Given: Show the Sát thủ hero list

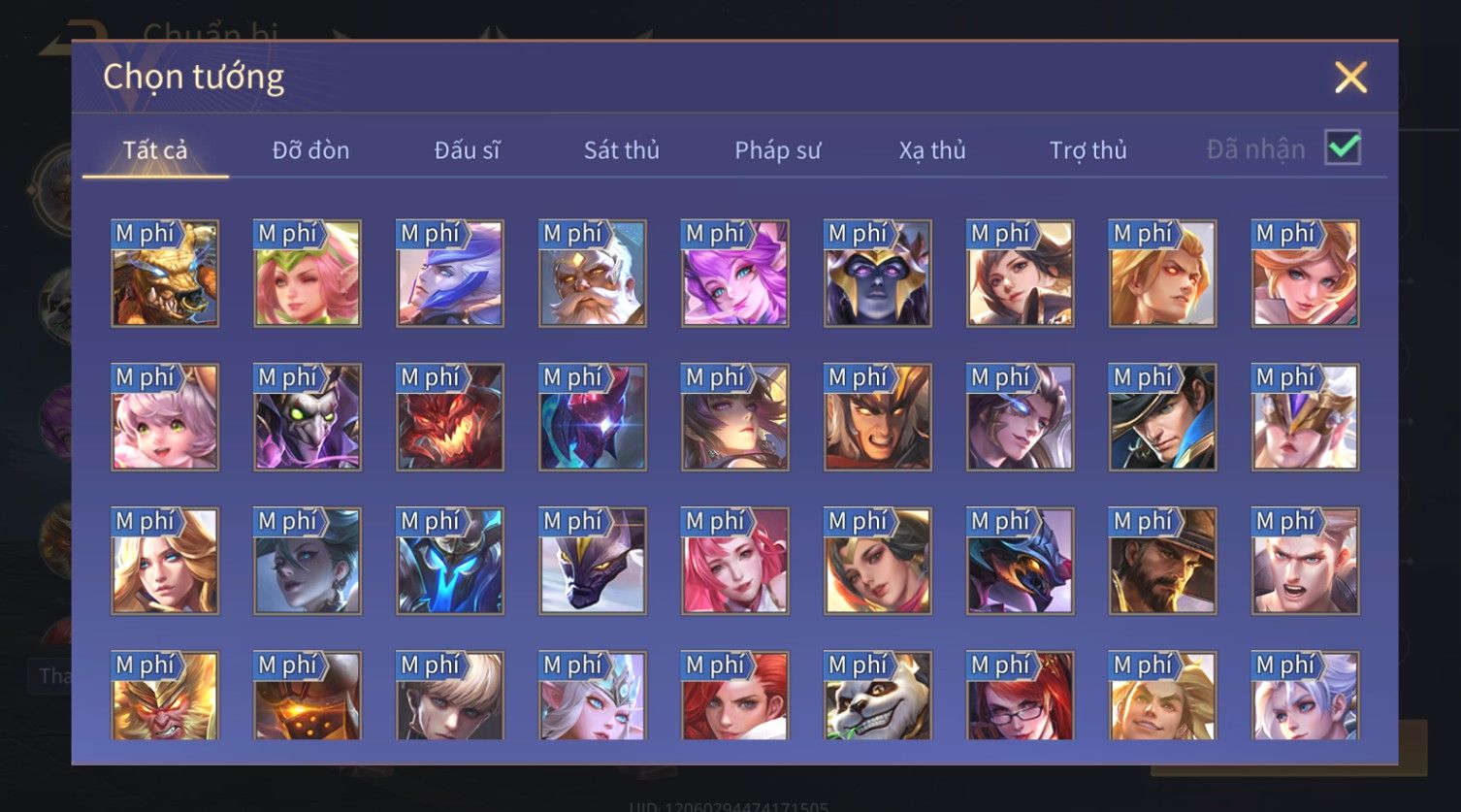Looking at the screenshot, I should 622,150.
